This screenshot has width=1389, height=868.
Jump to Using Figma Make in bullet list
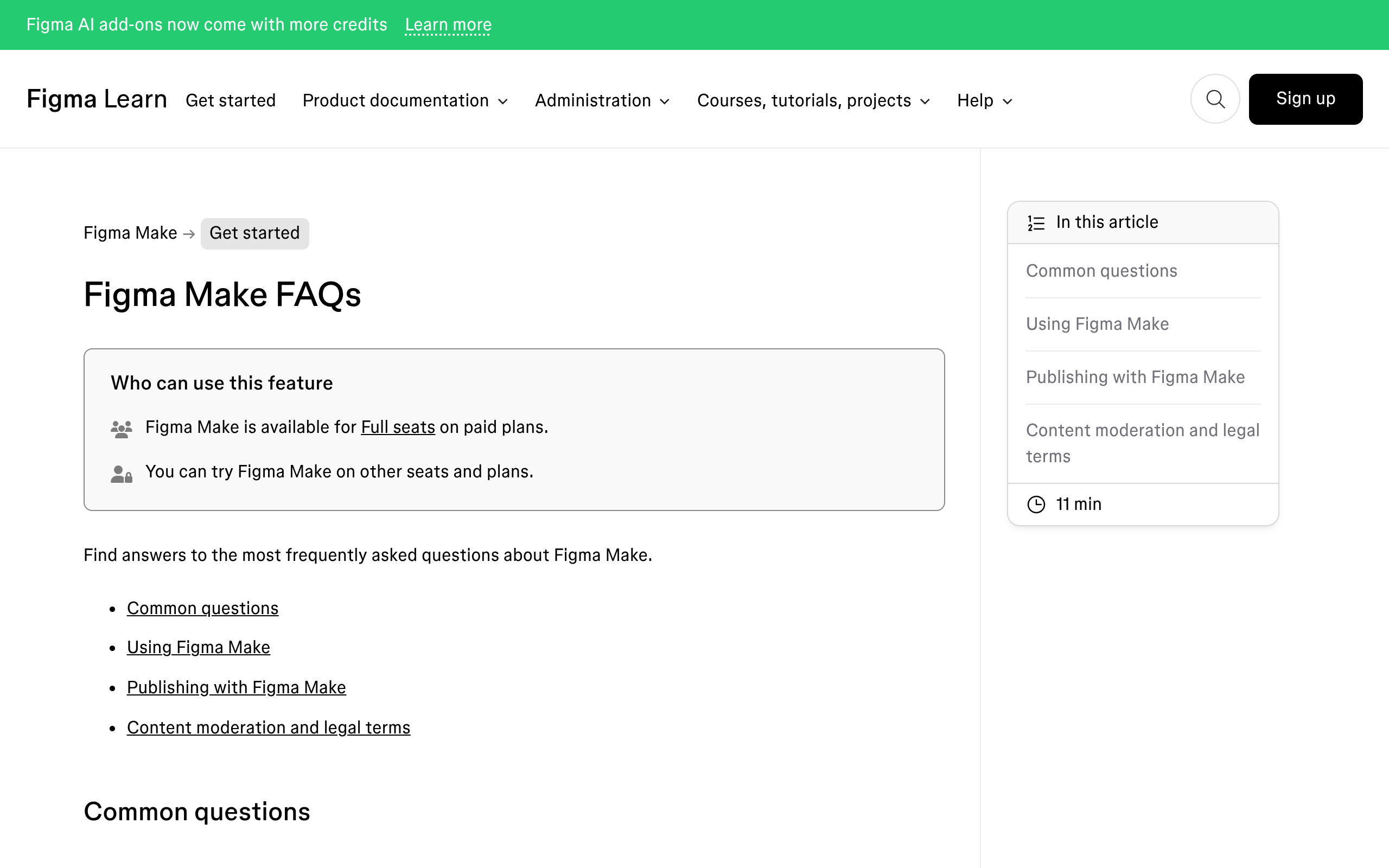tap(199, 647)
